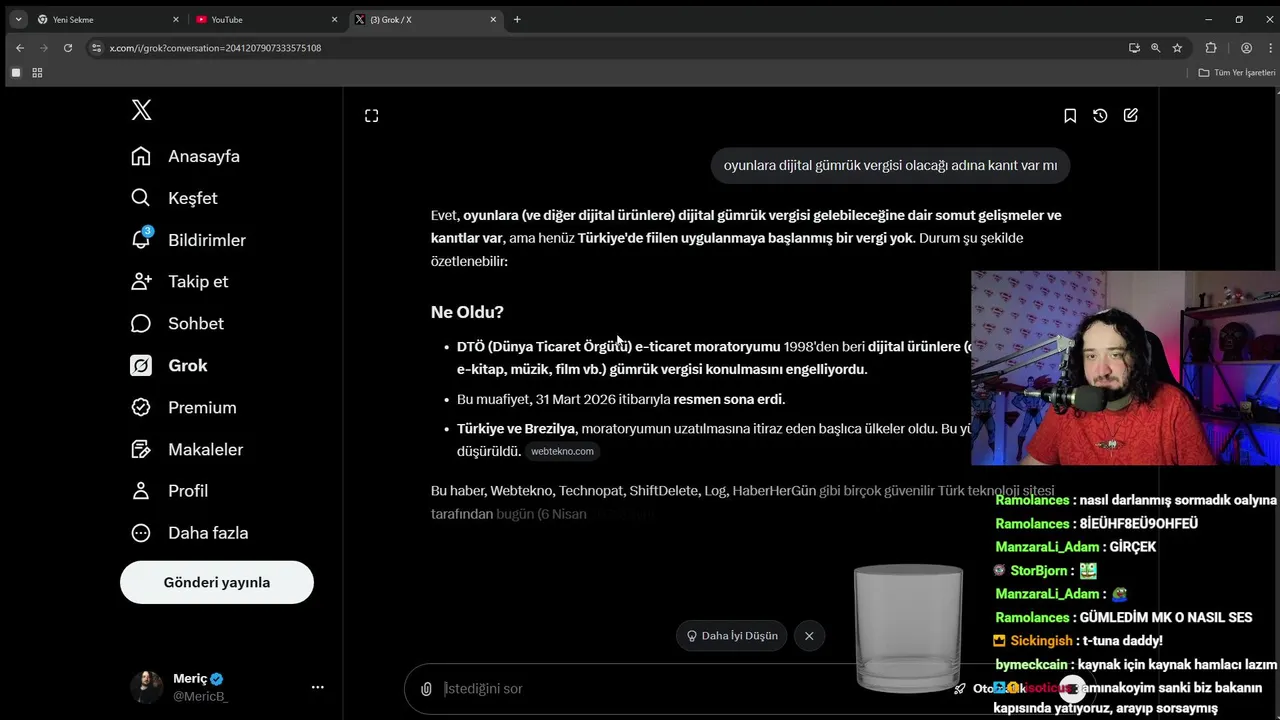Image resolution: width=1280 pixels, height=720 pixels.
Task: Close the YouTube tab
Action: [x=334, y=19]
